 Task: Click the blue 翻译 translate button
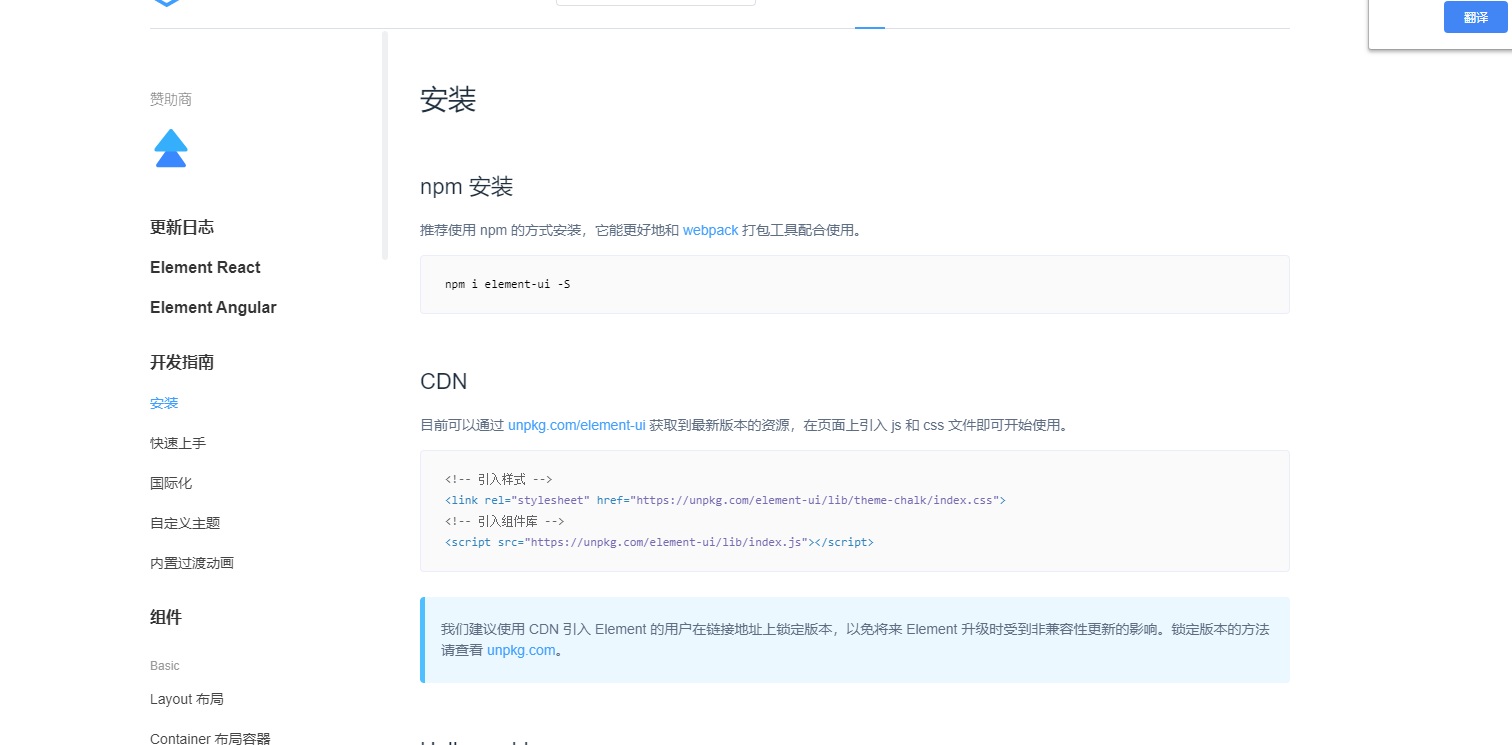[x=1475, y=17]
